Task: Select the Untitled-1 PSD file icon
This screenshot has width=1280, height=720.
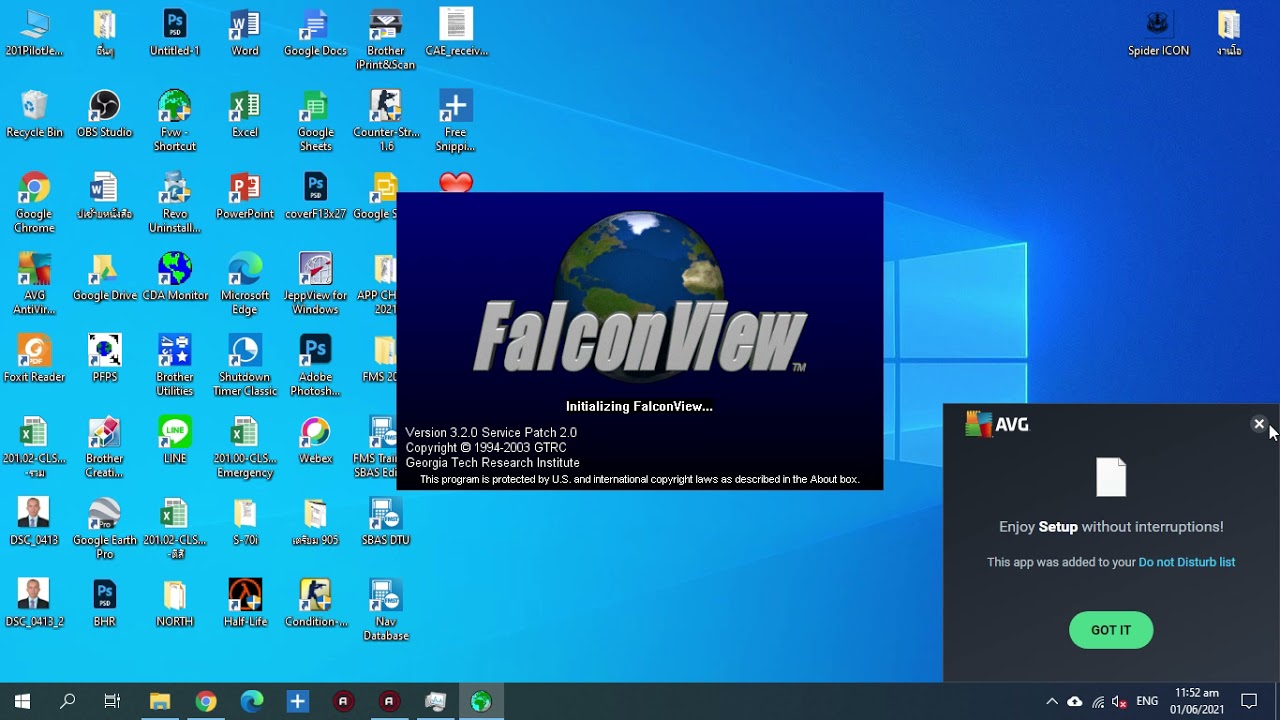Action: 174,32
